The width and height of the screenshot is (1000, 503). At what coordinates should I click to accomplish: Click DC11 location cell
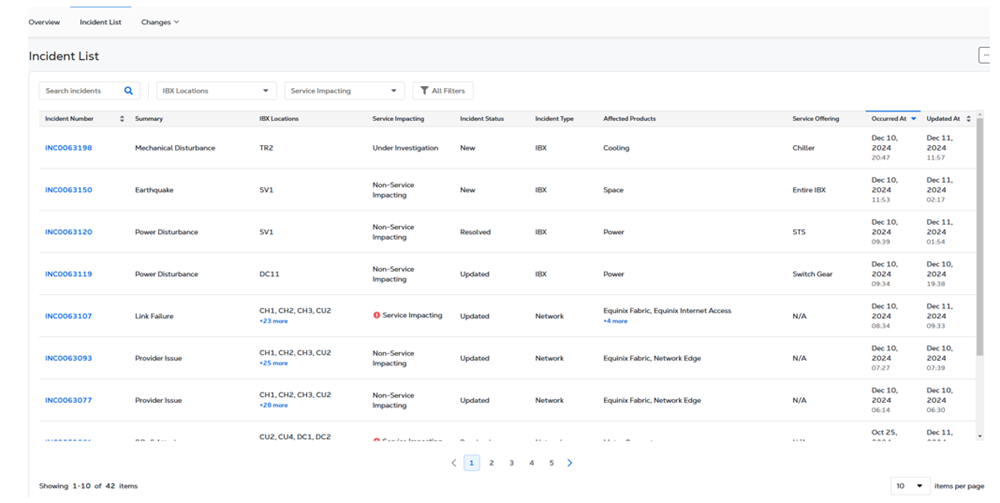coord(269,274)
